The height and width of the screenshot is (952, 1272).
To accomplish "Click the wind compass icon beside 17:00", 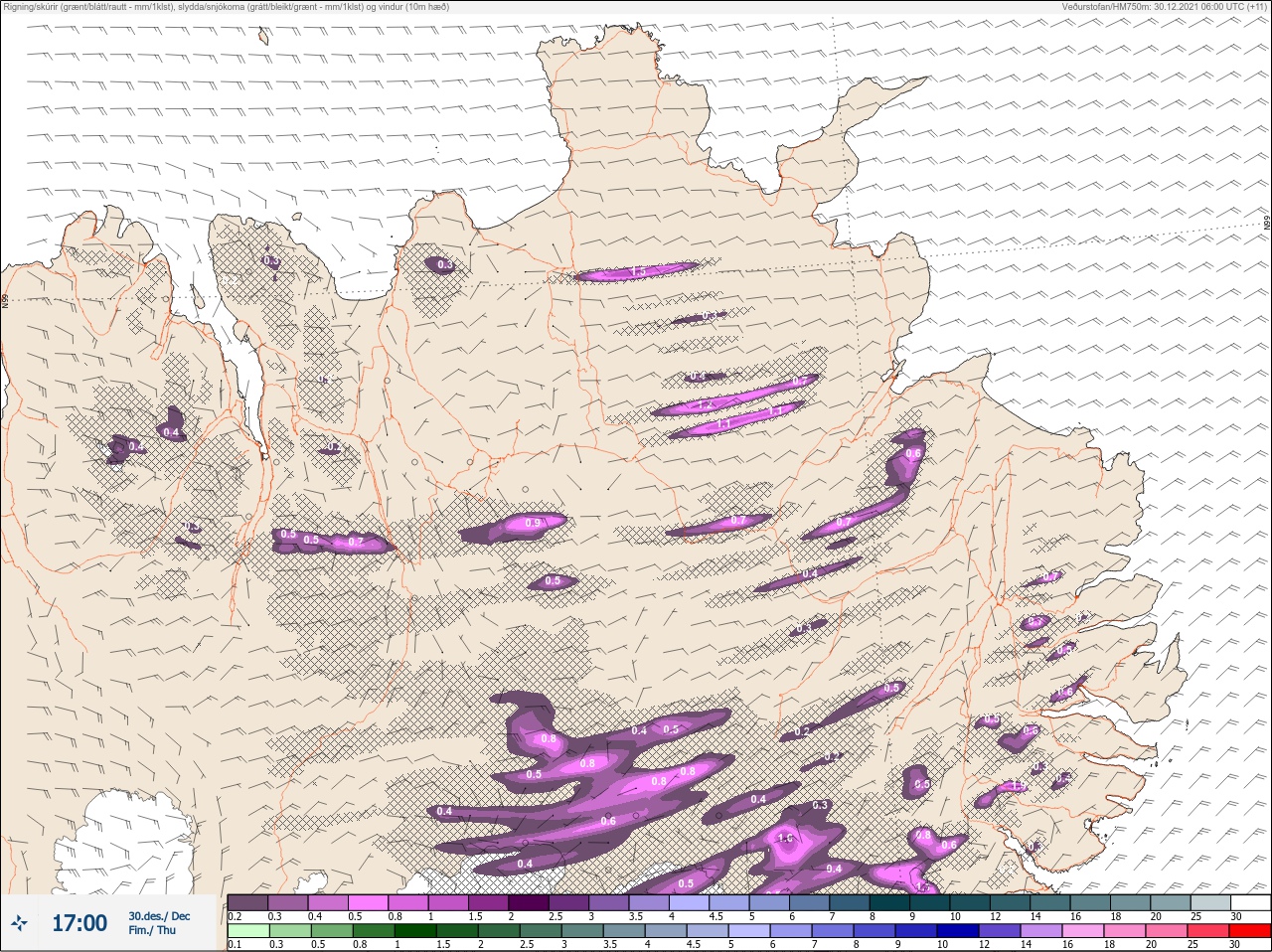I will [21, 923].
